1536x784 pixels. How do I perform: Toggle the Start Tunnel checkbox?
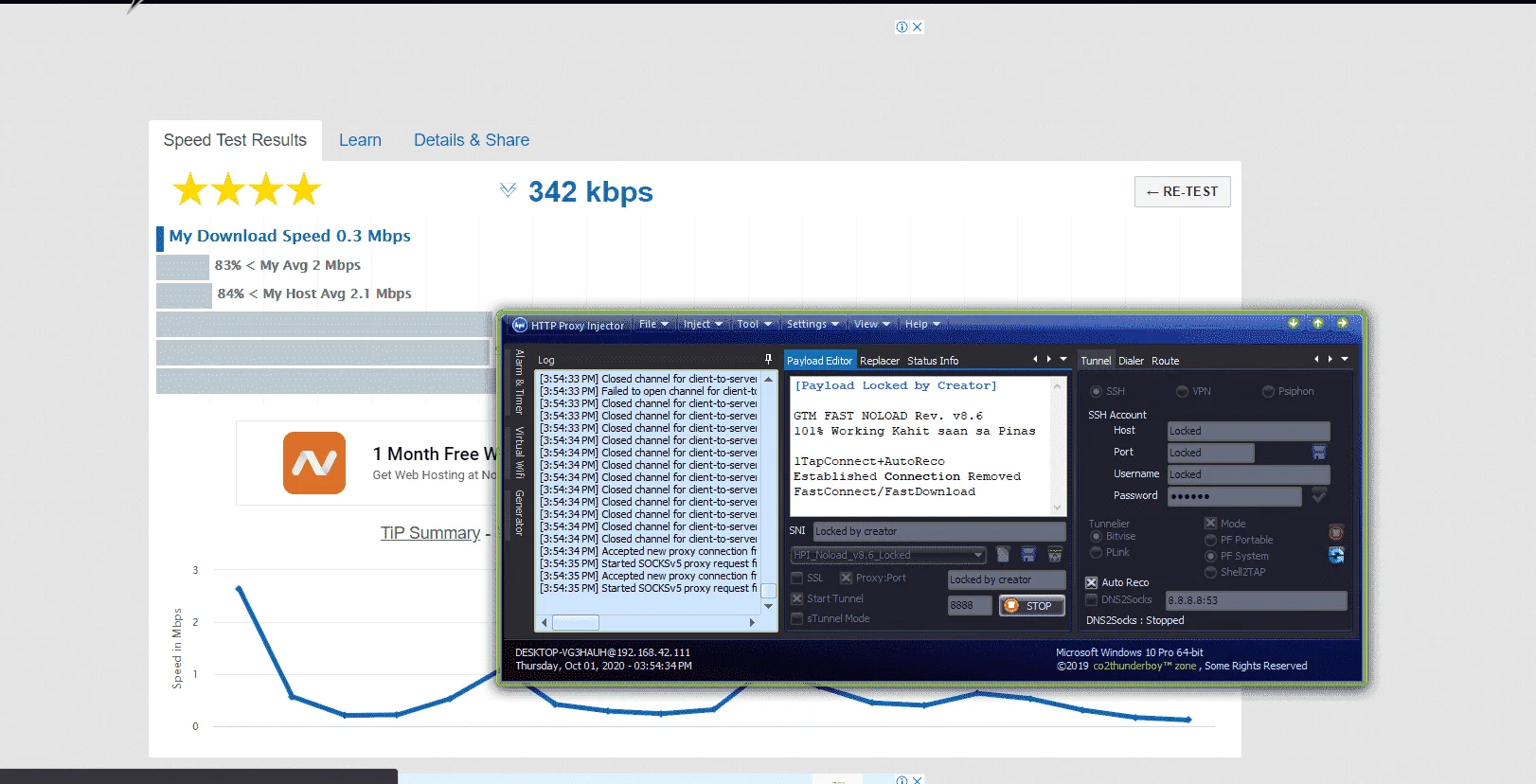[x=796, y=598]
